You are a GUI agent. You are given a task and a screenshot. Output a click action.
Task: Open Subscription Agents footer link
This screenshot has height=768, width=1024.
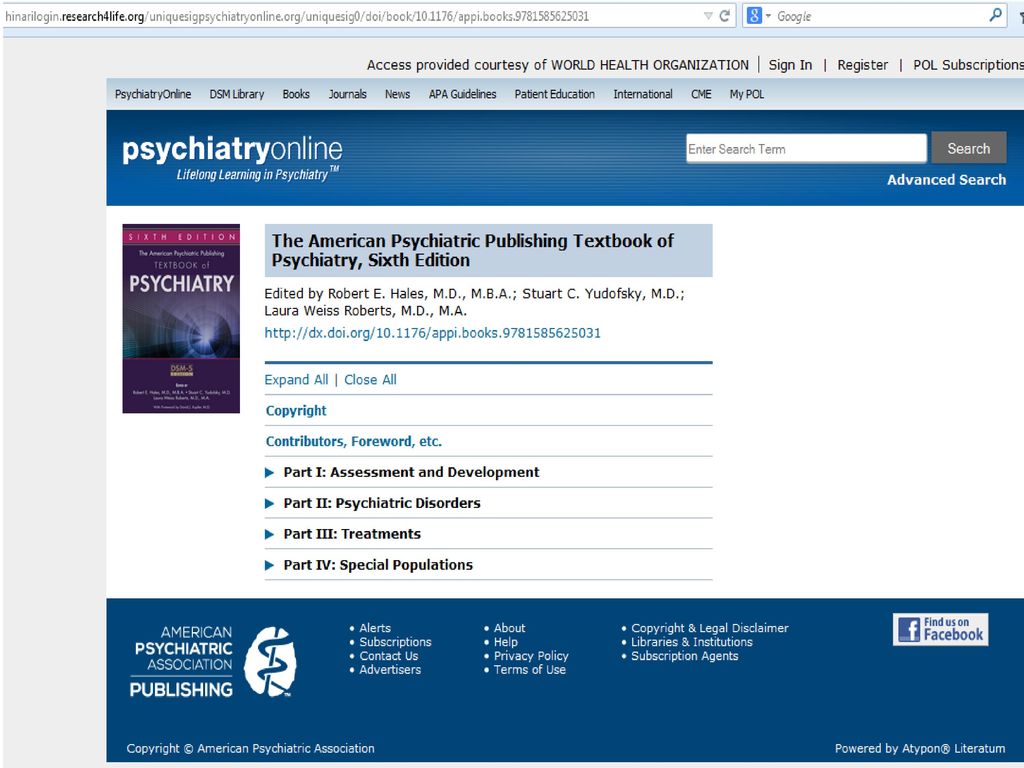pyautogui.click(x=684, y=656)
